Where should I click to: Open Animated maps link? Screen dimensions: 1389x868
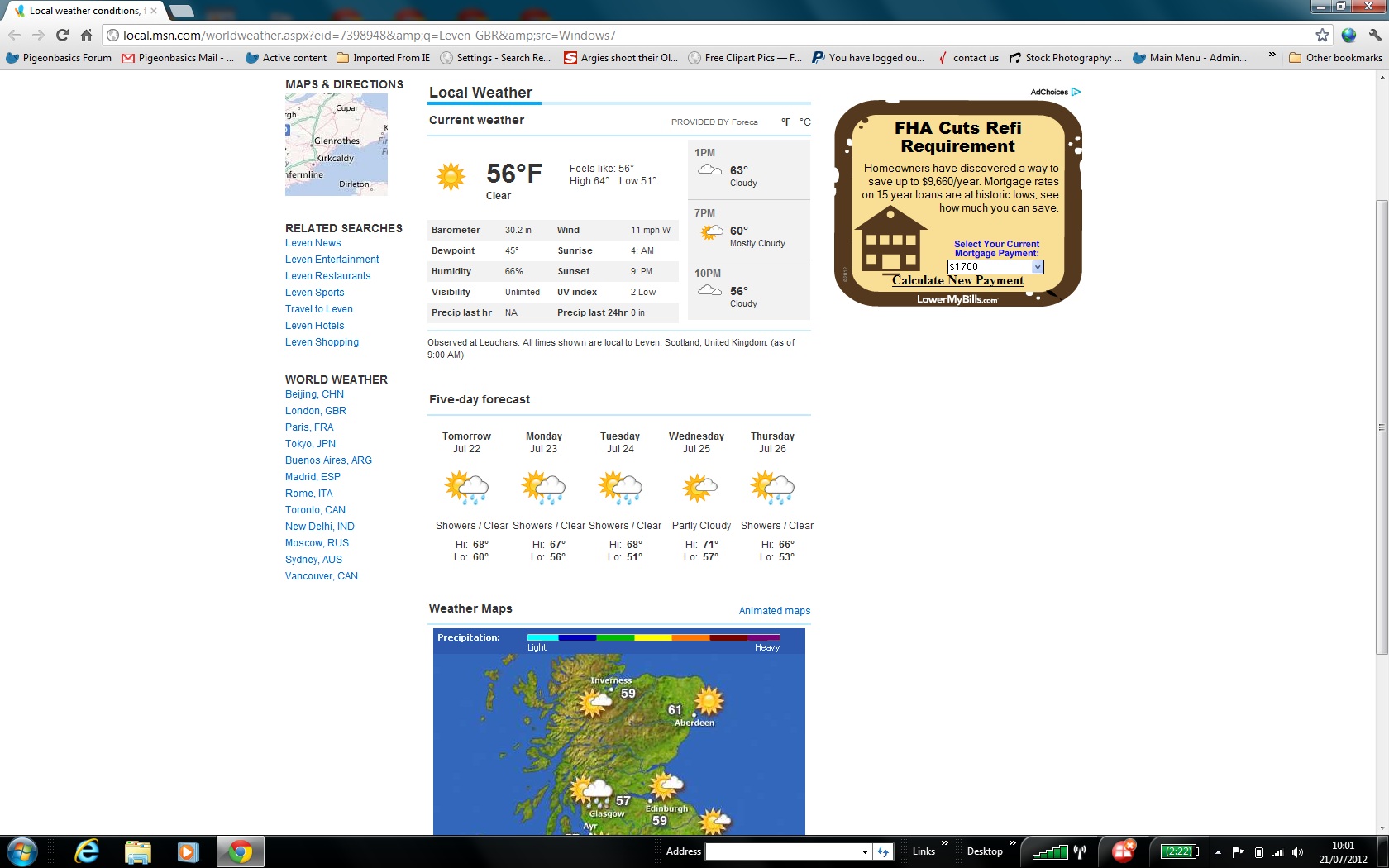click(775, 611)
